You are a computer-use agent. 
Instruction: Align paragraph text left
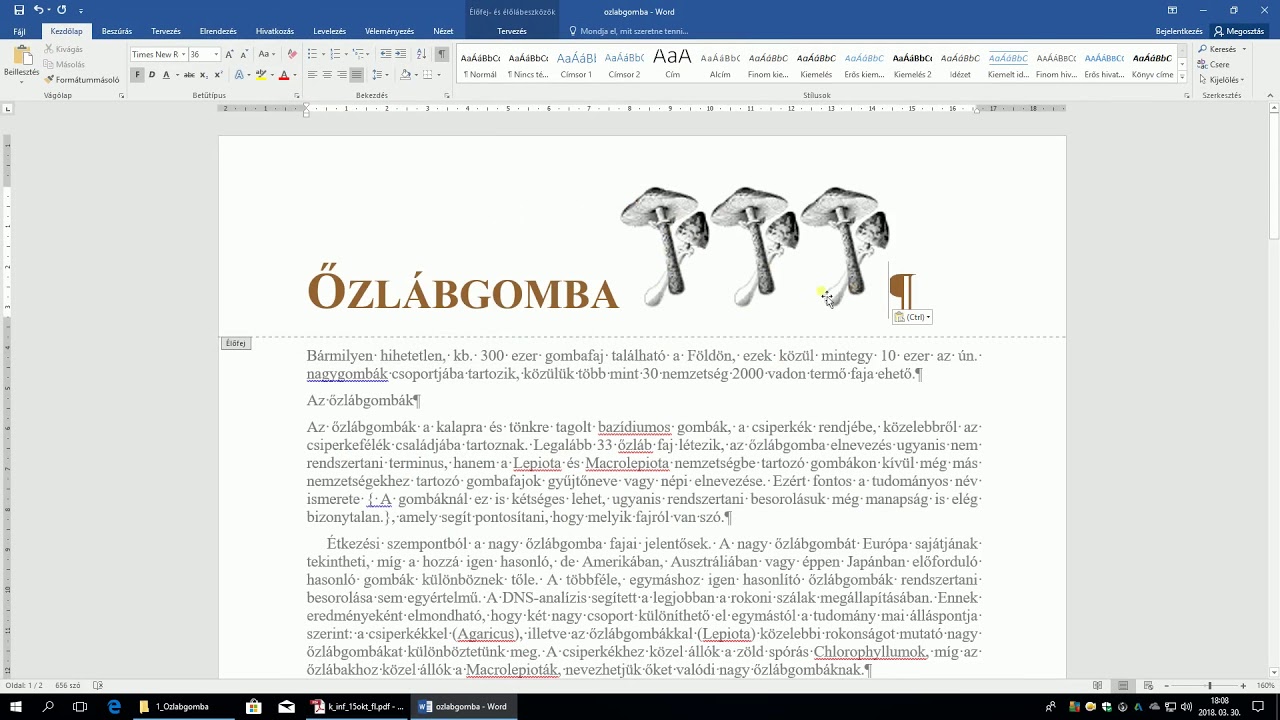pos(312,75)
